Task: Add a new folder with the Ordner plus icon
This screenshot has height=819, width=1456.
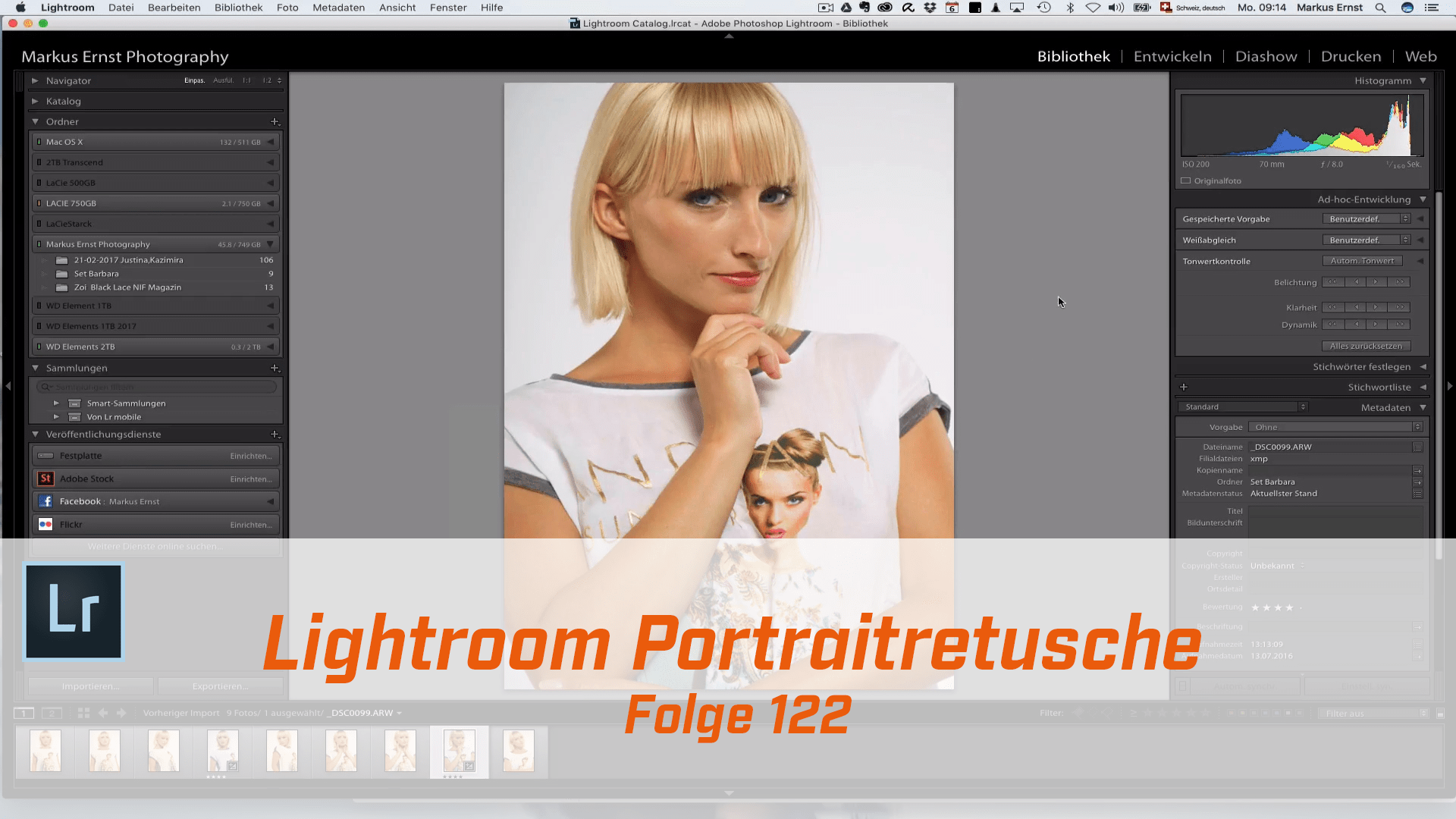Action: pos(275,121)
